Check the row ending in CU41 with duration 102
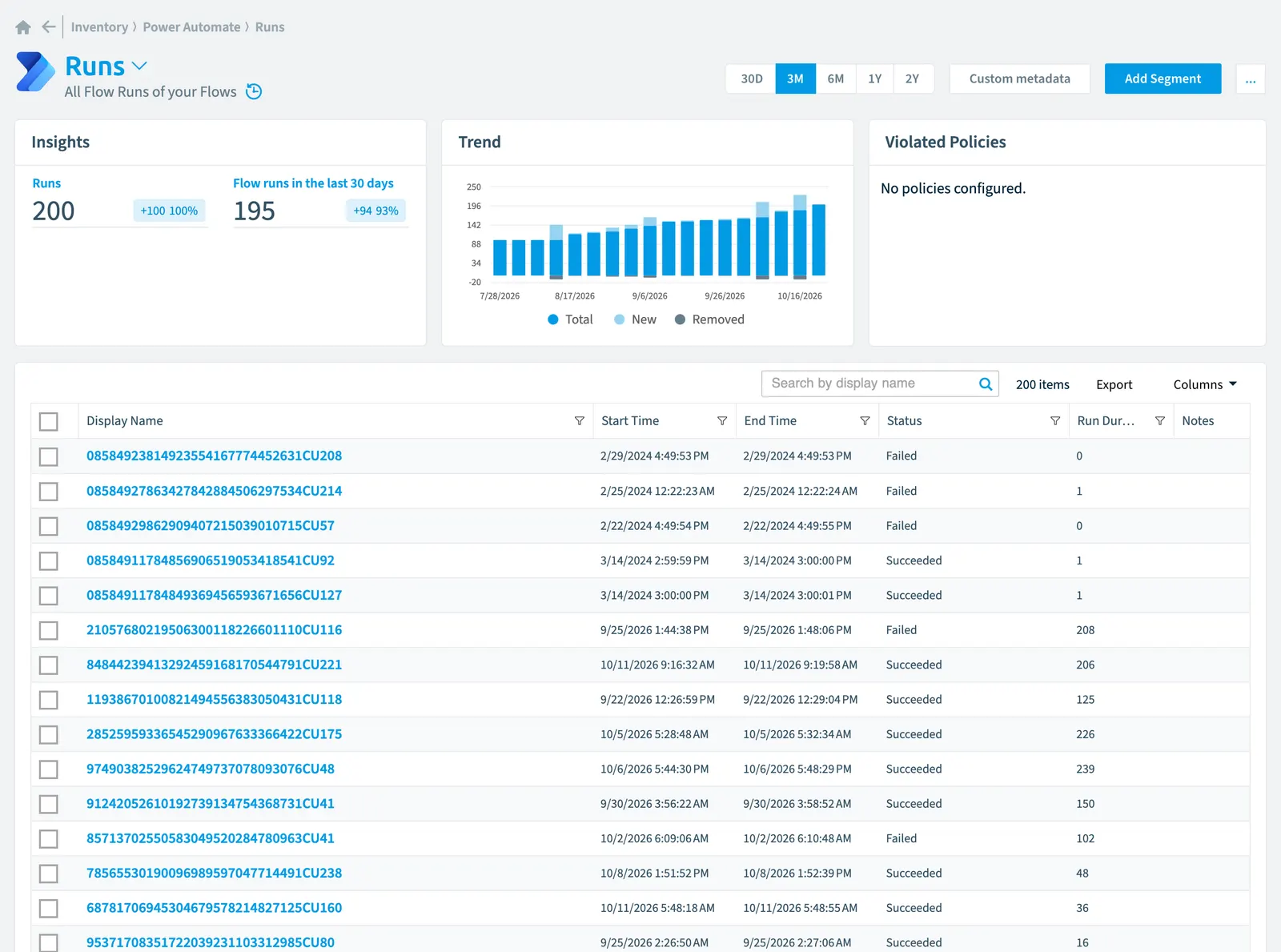 tap(49, 839)
